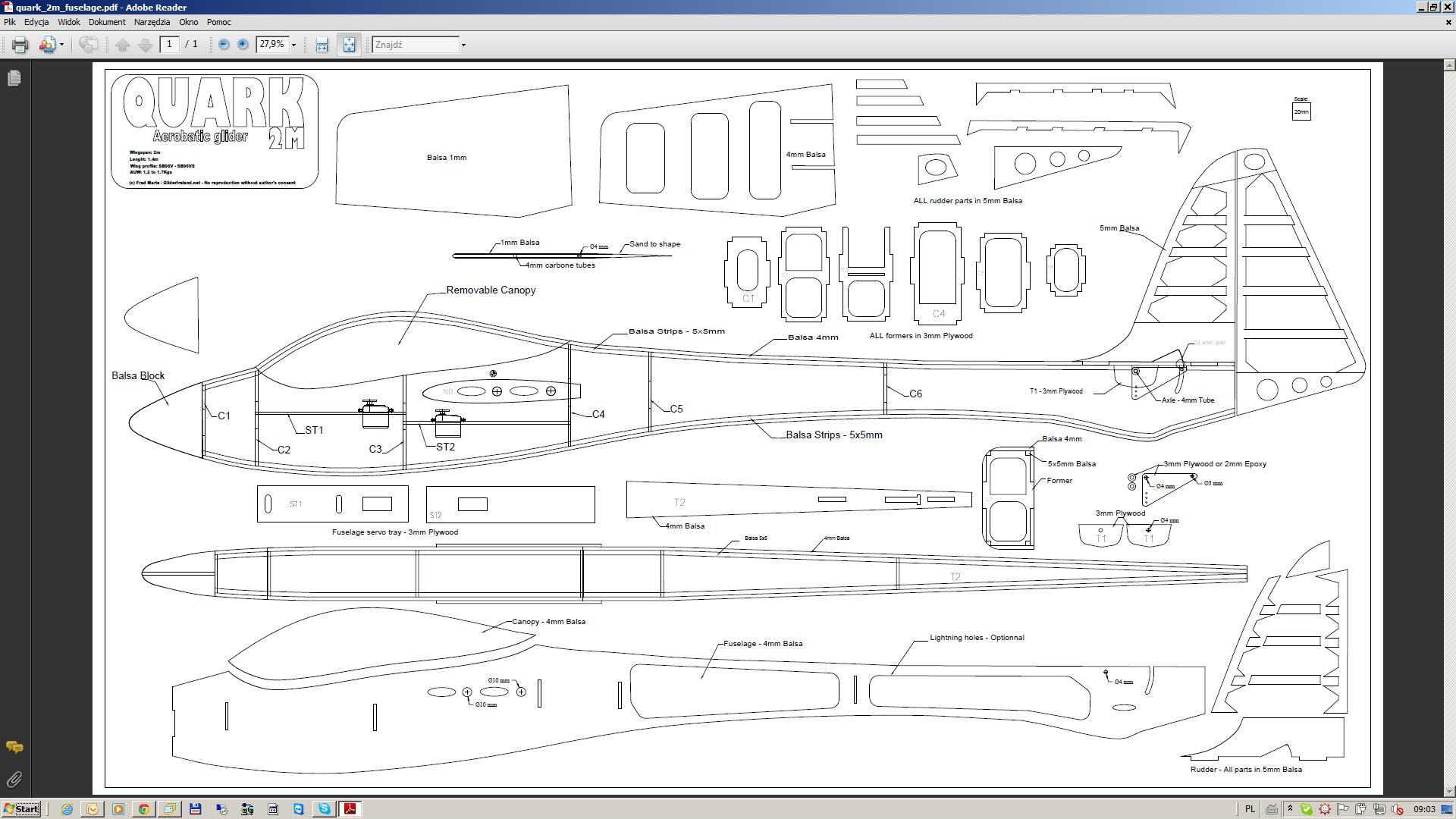This screenshot has width=1456, height=819.
Task: Open the zoom level dropdown arrow
Action: point(293,45)
